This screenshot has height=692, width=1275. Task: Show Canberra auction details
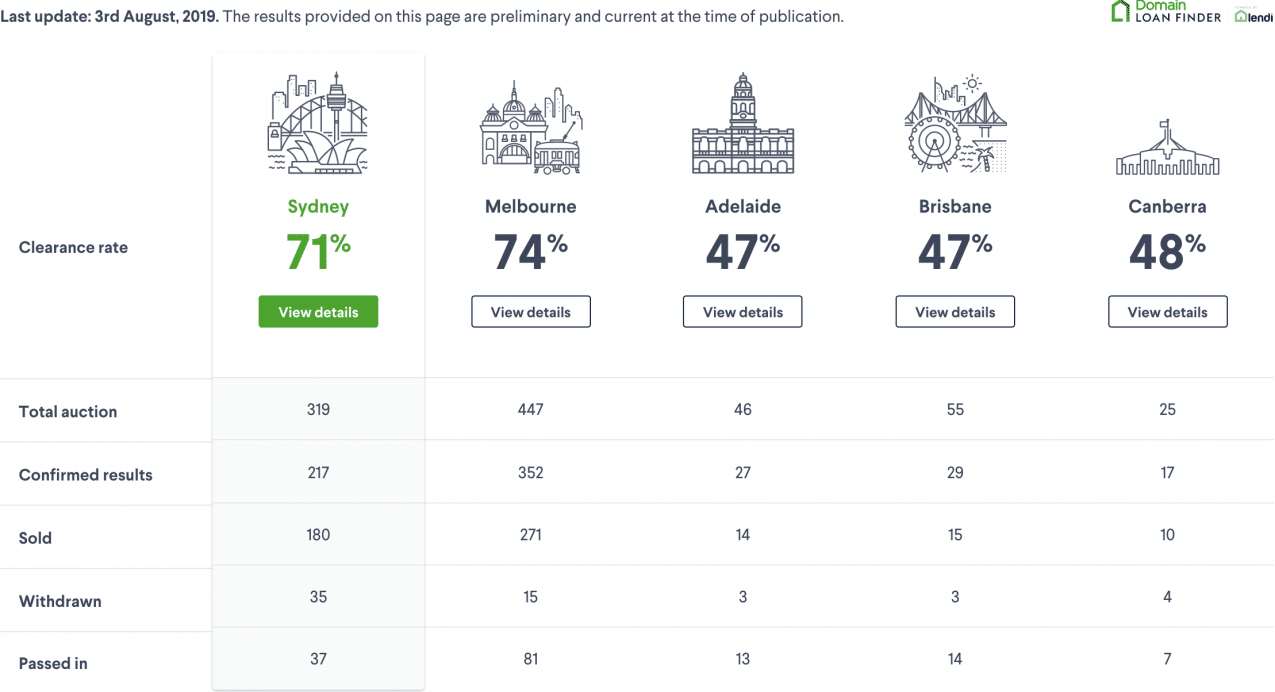(1167, 312)
